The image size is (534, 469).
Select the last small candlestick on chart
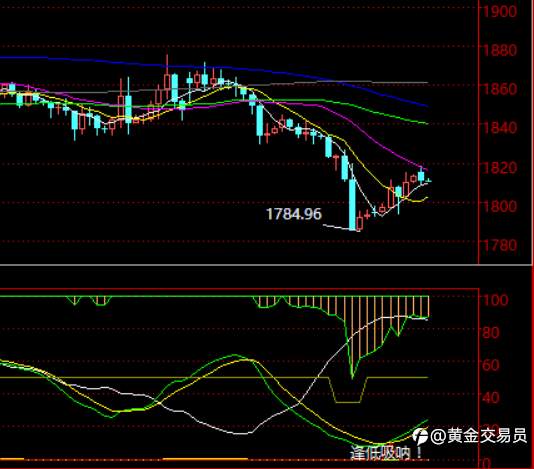429,180
